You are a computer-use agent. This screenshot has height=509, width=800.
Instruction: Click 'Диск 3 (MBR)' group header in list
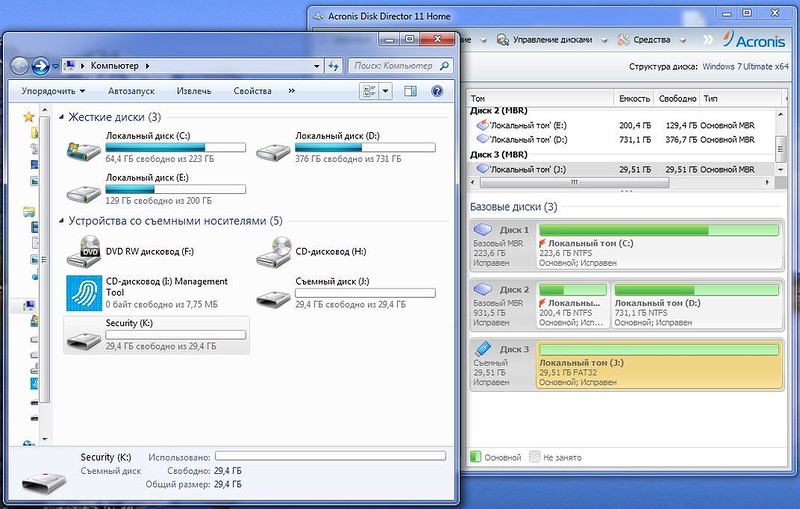498,155
